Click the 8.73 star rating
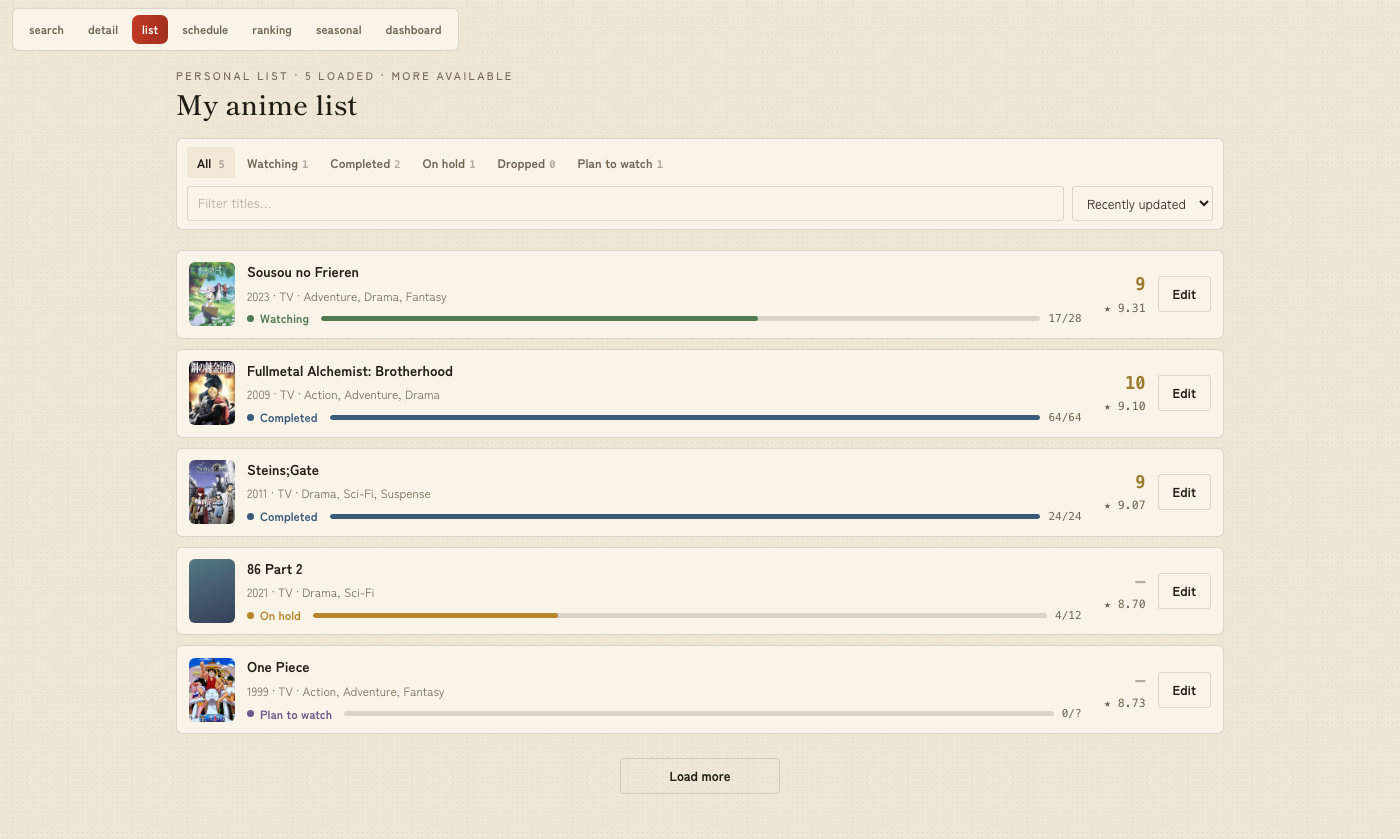Image resolution: width=1400 pixels, height=839 pixels. (1125, 703)
